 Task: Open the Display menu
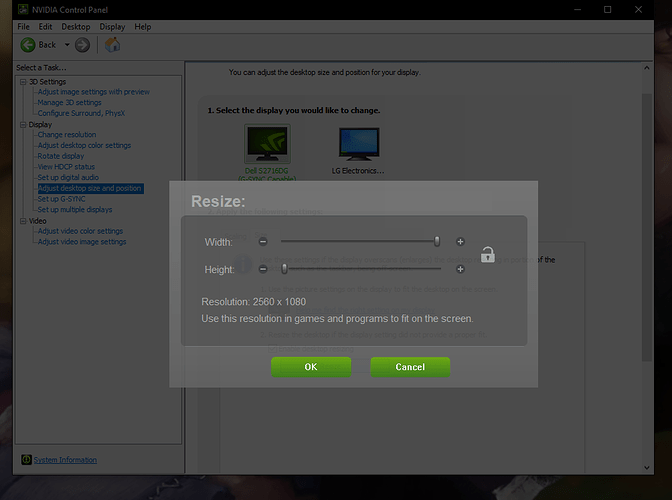(112, 27)
